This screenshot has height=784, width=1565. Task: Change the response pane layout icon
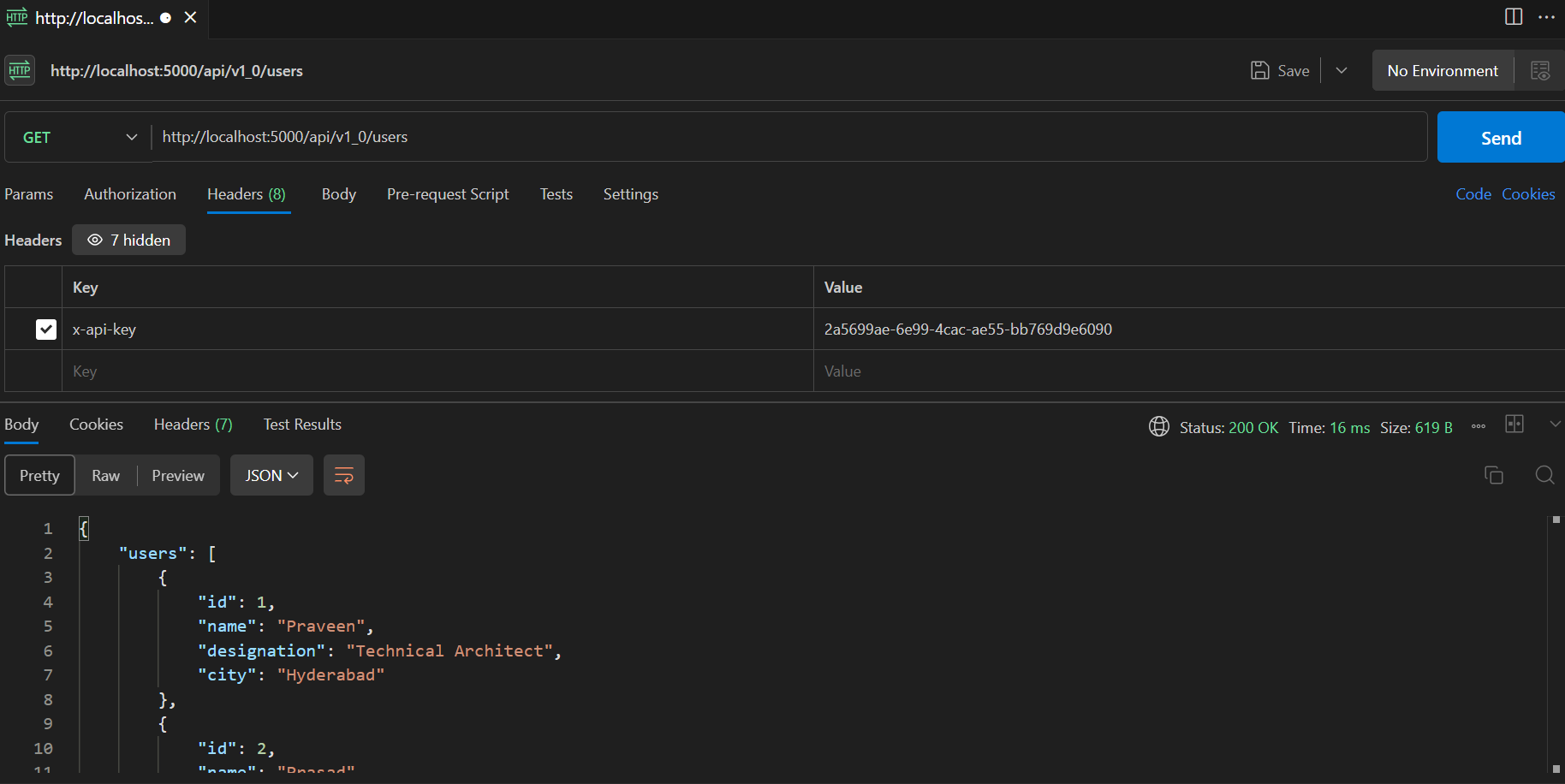point(1514,425)
